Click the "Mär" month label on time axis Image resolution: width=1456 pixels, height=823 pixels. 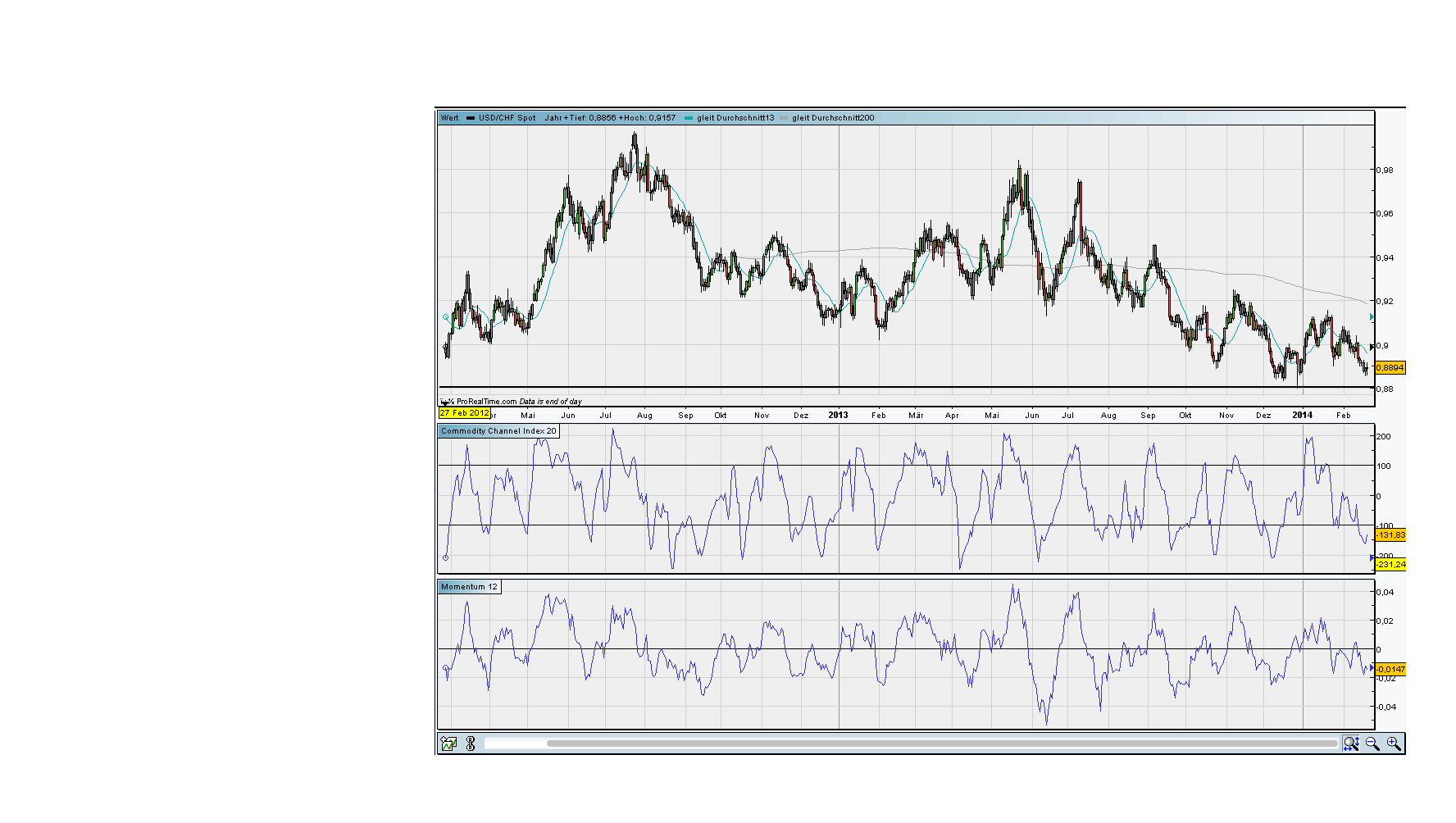pos(916,416)
